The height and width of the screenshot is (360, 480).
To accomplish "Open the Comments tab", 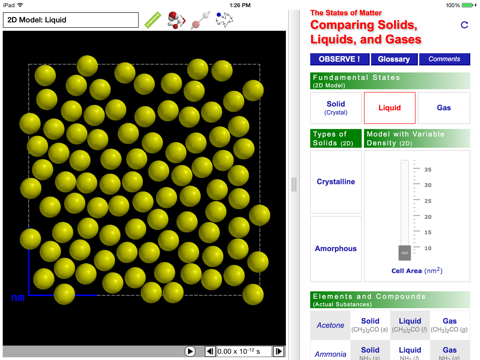I will point(444,59).
